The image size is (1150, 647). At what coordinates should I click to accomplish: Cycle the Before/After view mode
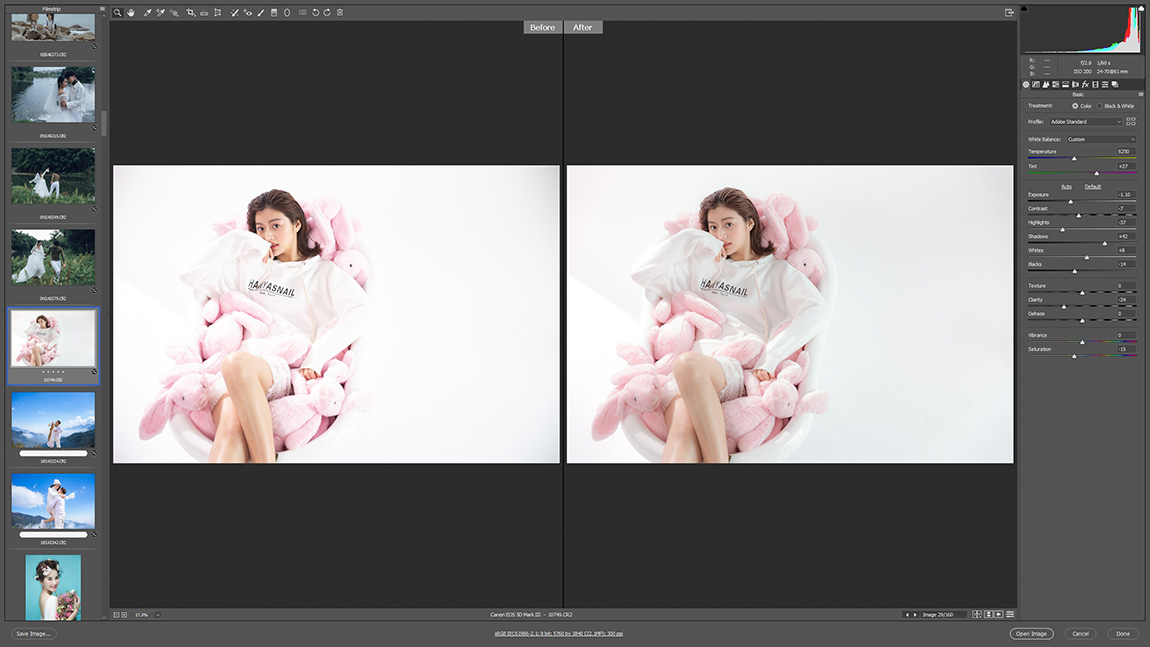point(977,615)
